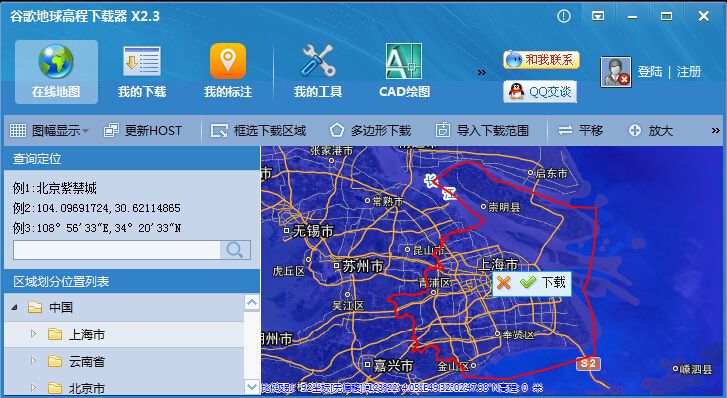This screenshot has height=398, width=727.
Task: Open 我的下载 downloads tab
Action: 142,72
